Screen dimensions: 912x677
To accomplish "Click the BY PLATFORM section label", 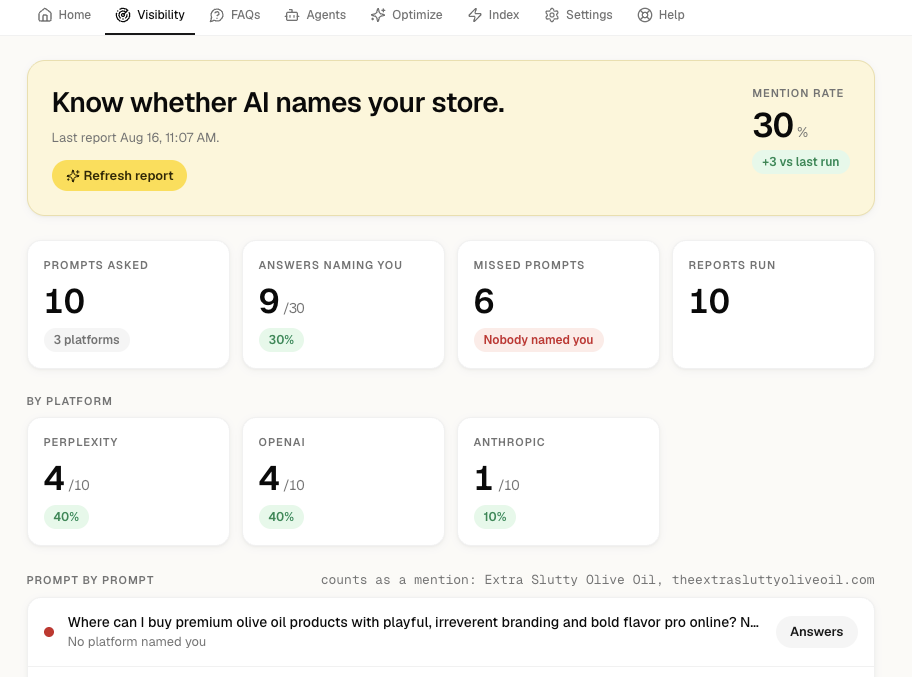I will tap(69, 401).
